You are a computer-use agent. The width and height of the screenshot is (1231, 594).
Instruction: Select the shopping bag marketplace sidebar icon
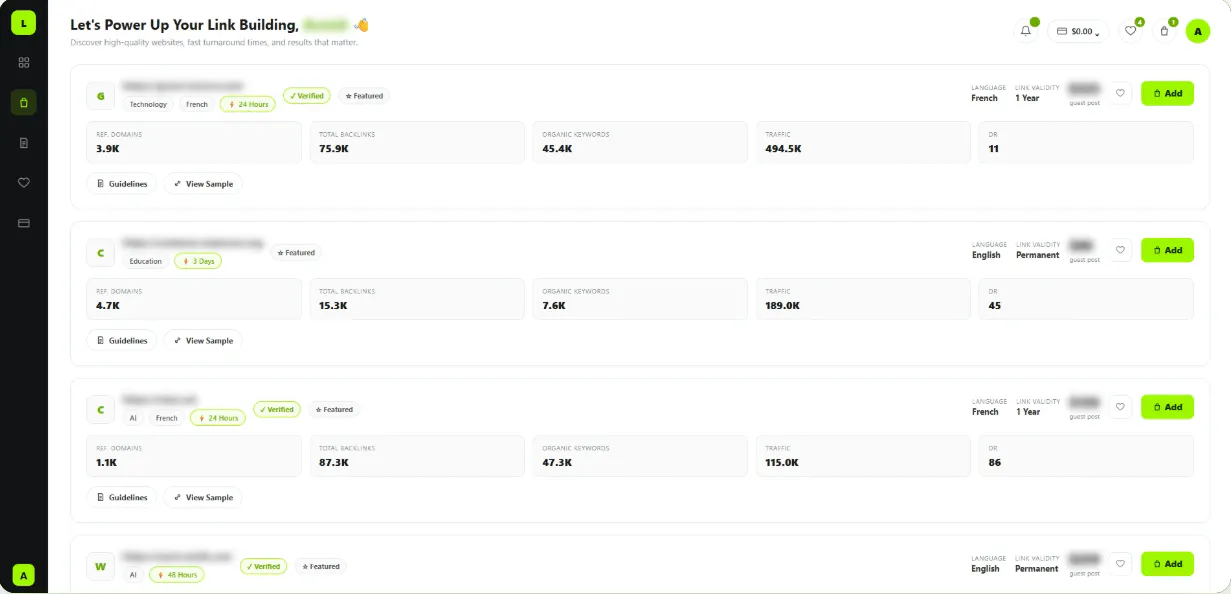point(24,102)
